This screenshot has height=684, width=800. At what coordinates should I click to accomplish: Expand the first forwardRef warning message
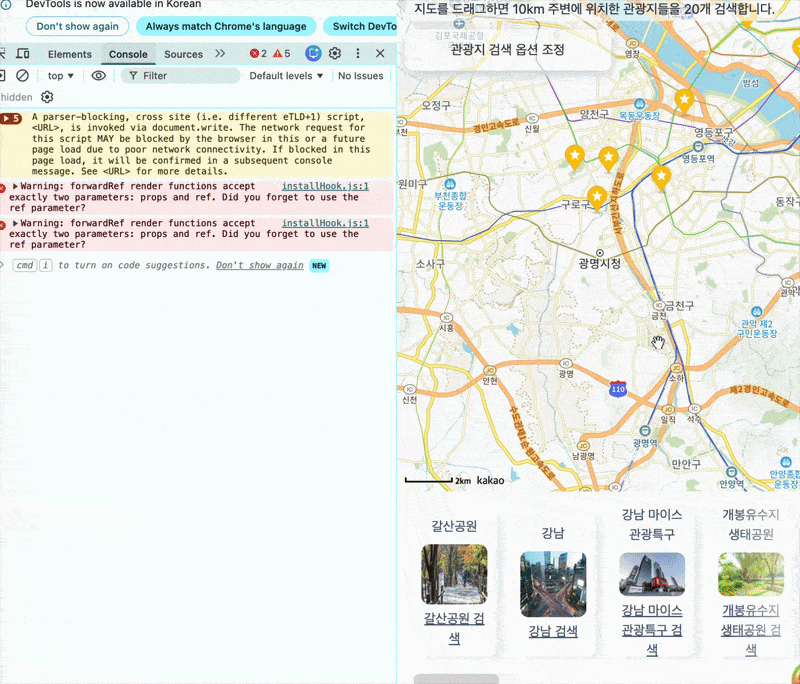[16, 187]
